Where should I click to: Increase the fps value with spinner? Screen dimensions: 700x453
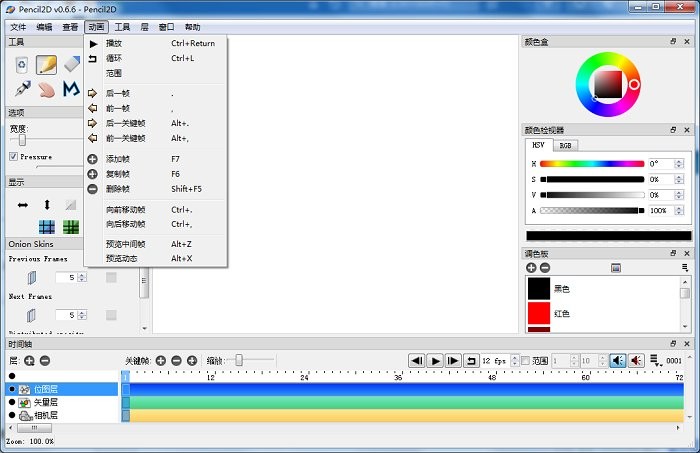tap(514, 357)
